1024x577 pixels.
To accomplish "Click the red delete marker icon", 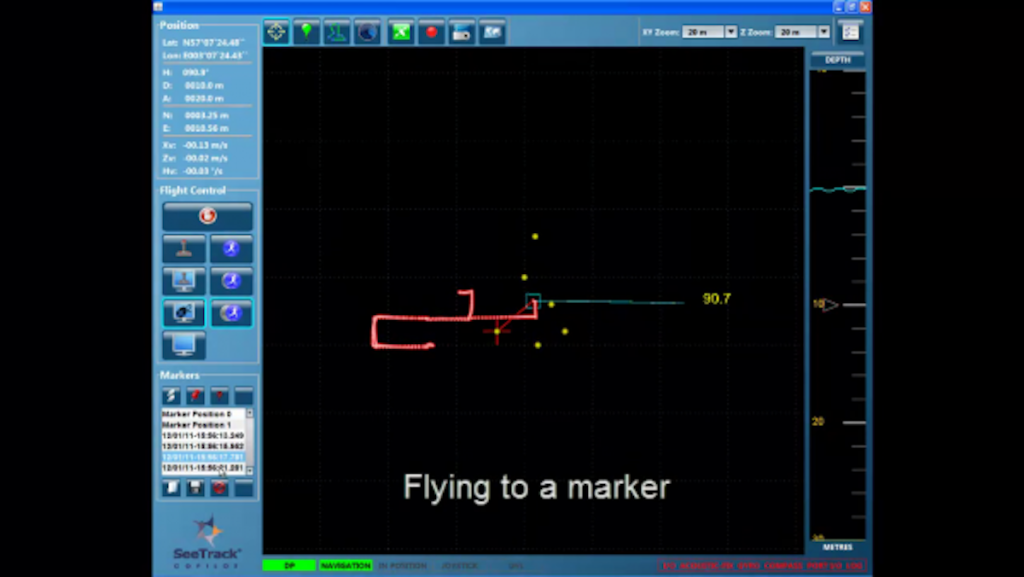I will coord(219,488).
